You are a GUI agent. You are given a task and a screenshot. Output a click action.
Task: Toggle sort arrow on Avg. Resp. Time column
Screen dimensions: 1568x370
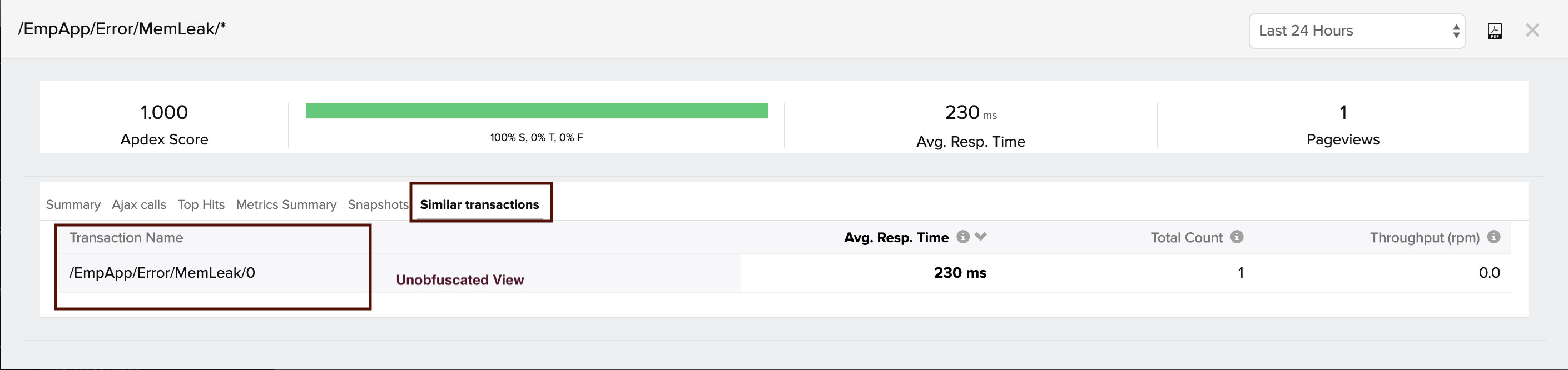tap(980, 237)
